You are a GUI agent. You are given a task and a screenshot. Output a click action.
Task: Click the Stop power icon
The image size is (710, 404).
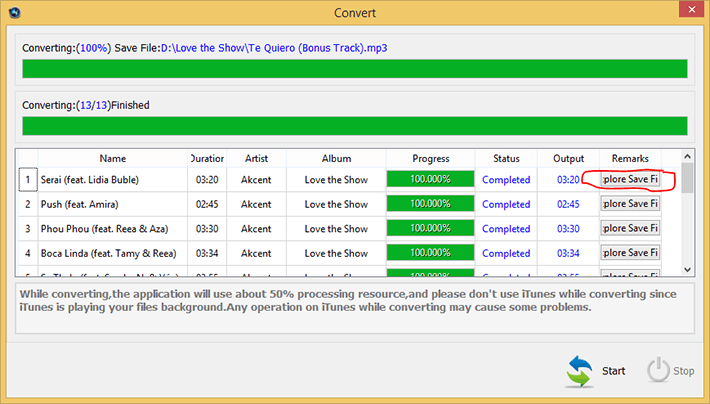coord(658,370)
